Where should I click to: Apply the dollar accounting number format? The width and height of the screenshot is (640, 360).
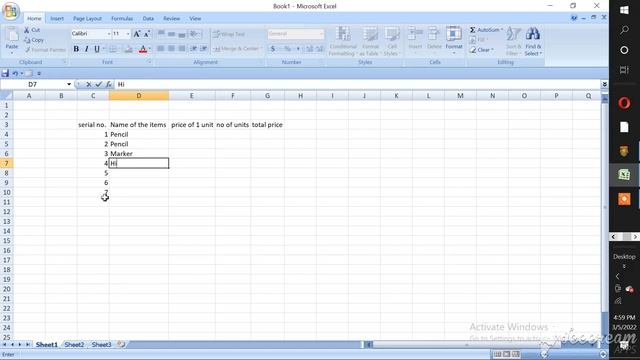tap(273, 49)
